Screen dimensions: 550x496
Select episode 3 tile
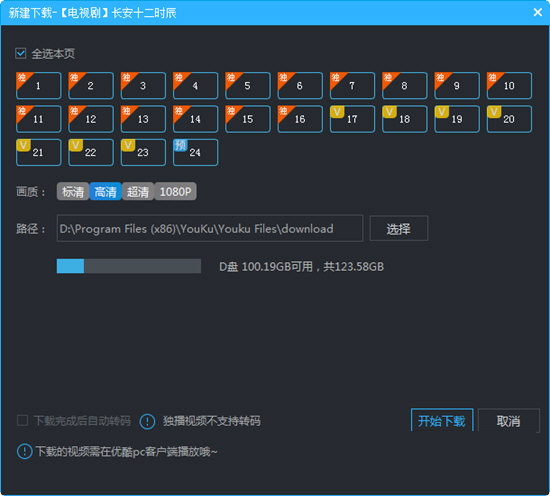(143, 86)
